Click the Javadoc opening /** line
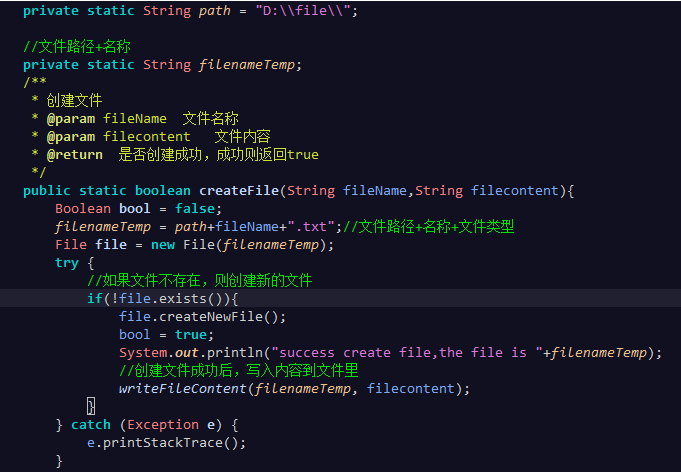681x472 pixels. [35, 81]
